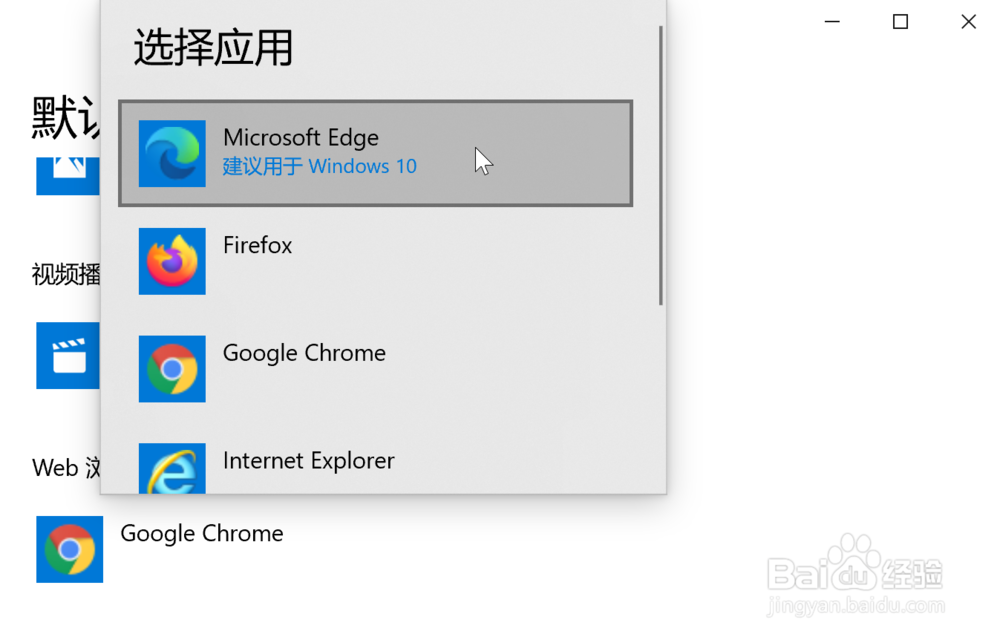
Task: Click the '视频播' section label
Action: 66,275
